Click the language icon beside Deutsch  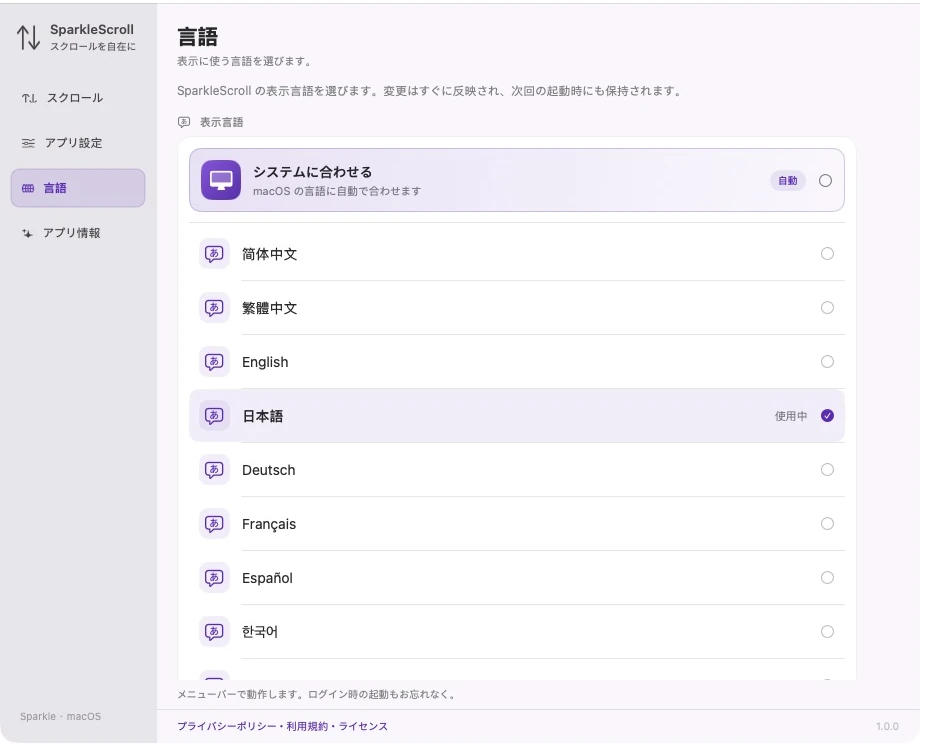click(214, 470)
